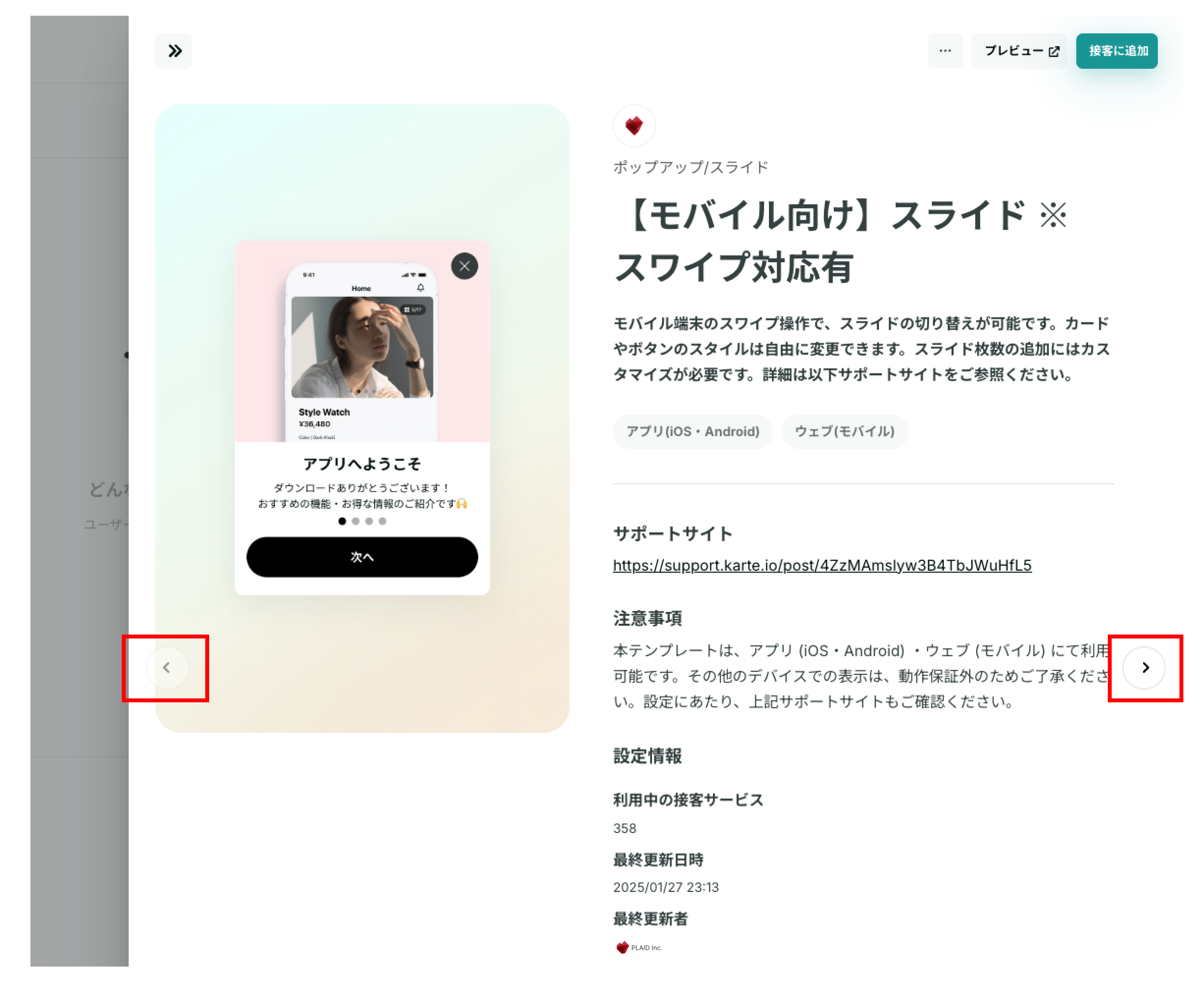
Task: Select the third slide indicator dot
Action: click(369, 522)
